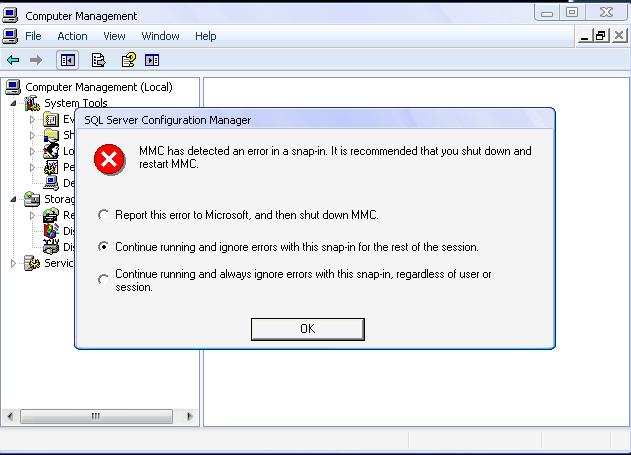This screenshot has width=631, height=455.
Task: Expand the Shared Folders node arrow
Action: coord(32,135)
